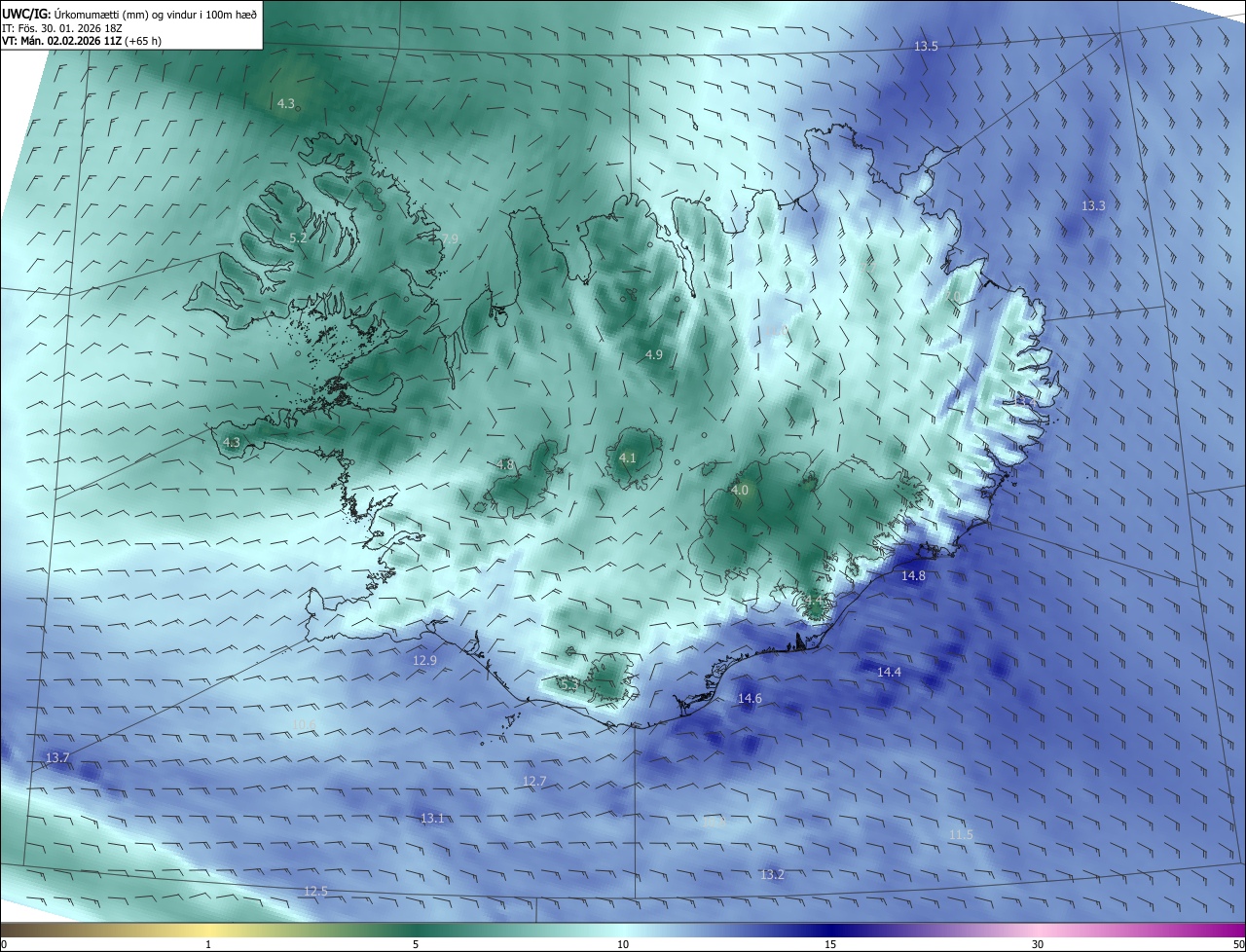Click the 10 tick on the color scale

point(623,944)
